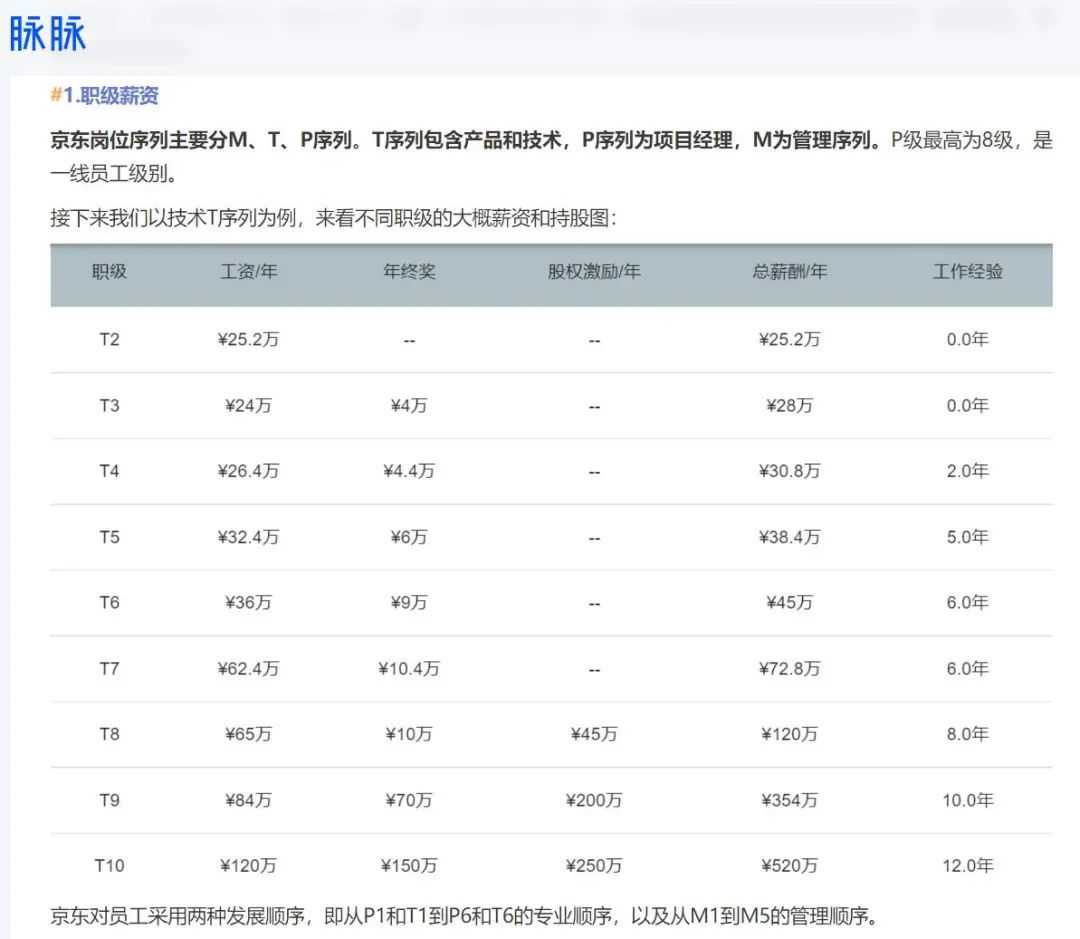Click the T6 total compensation ¥45万 cell
The width and height of the screenshot is (1080, 939).
tap(788, 603)
